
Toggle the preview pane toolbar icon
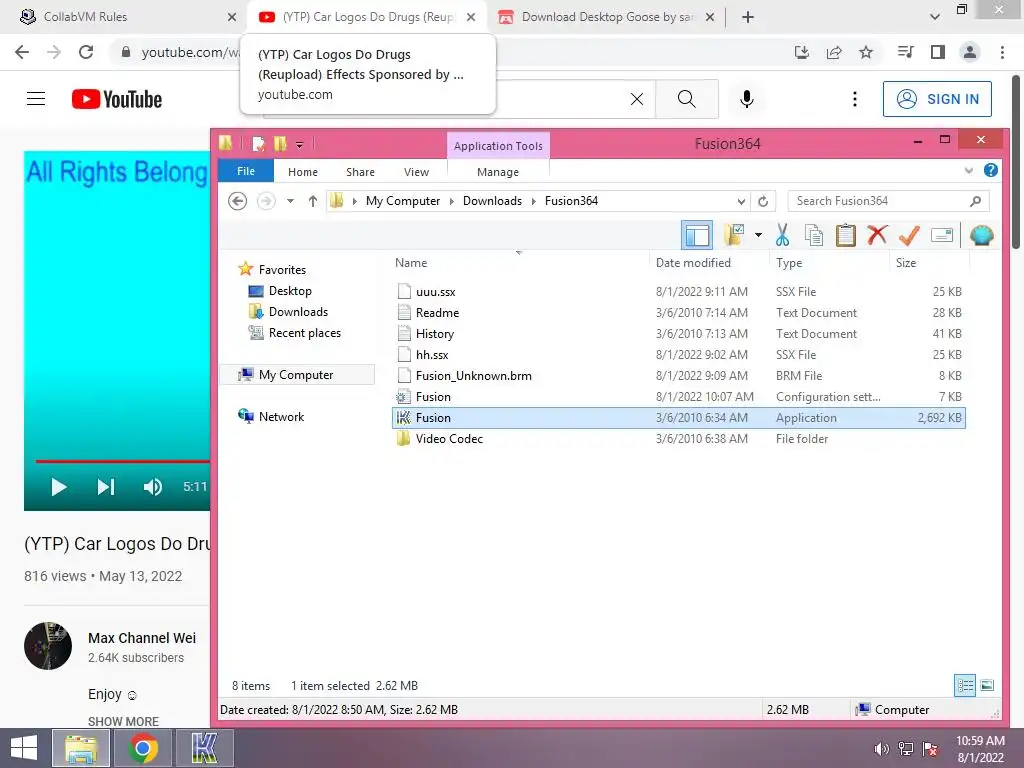[x=697, y=235]
